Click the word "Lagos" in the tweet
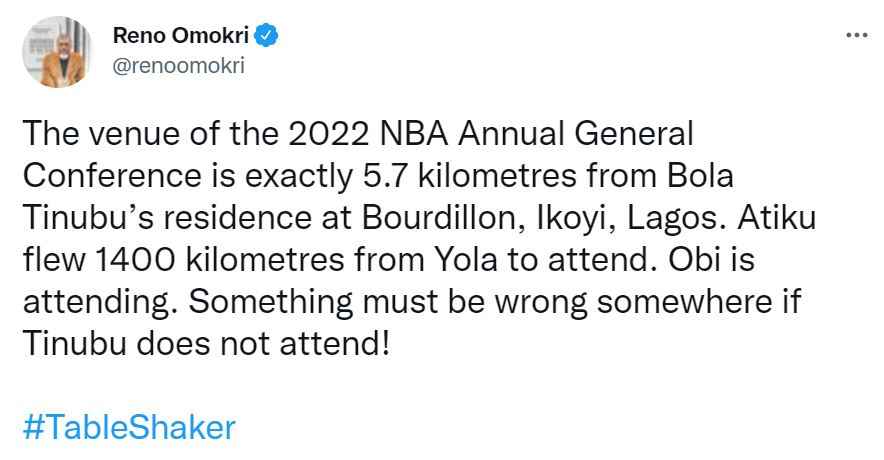Screen dimensions: 884x460 (676, 220)
